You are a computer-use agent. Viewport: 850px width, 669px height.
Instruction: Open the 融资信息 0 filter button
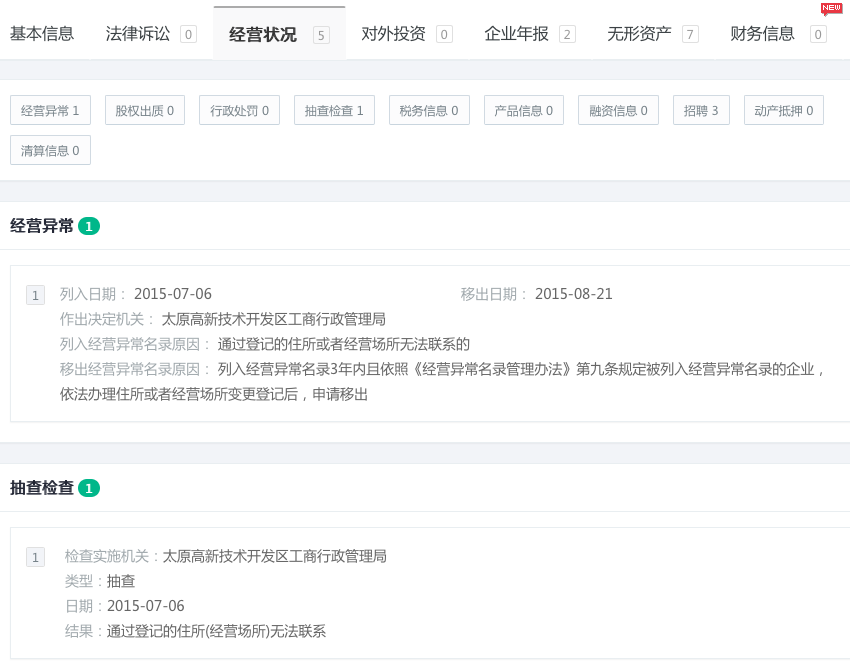pyautogui.click(x=618, y=111)
